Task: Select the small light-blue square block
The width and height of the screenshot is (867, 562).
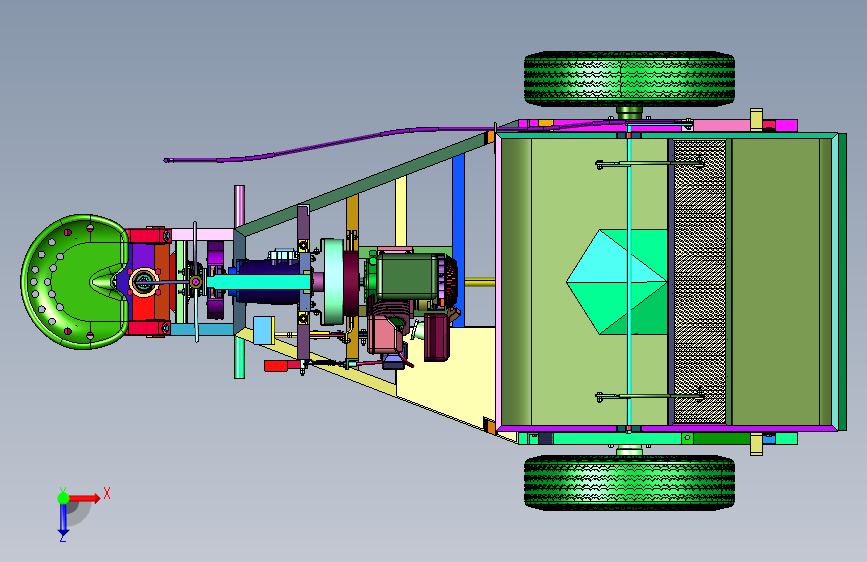Action: pos(264,330)
